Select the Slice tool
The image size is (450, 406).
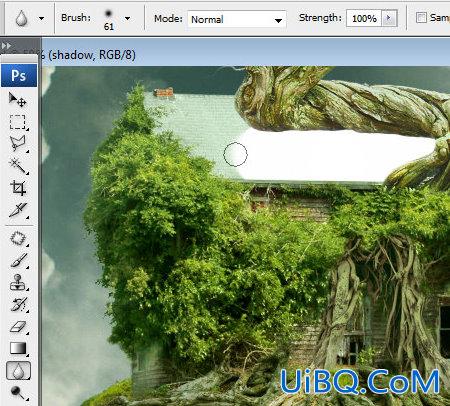point(17,210)
